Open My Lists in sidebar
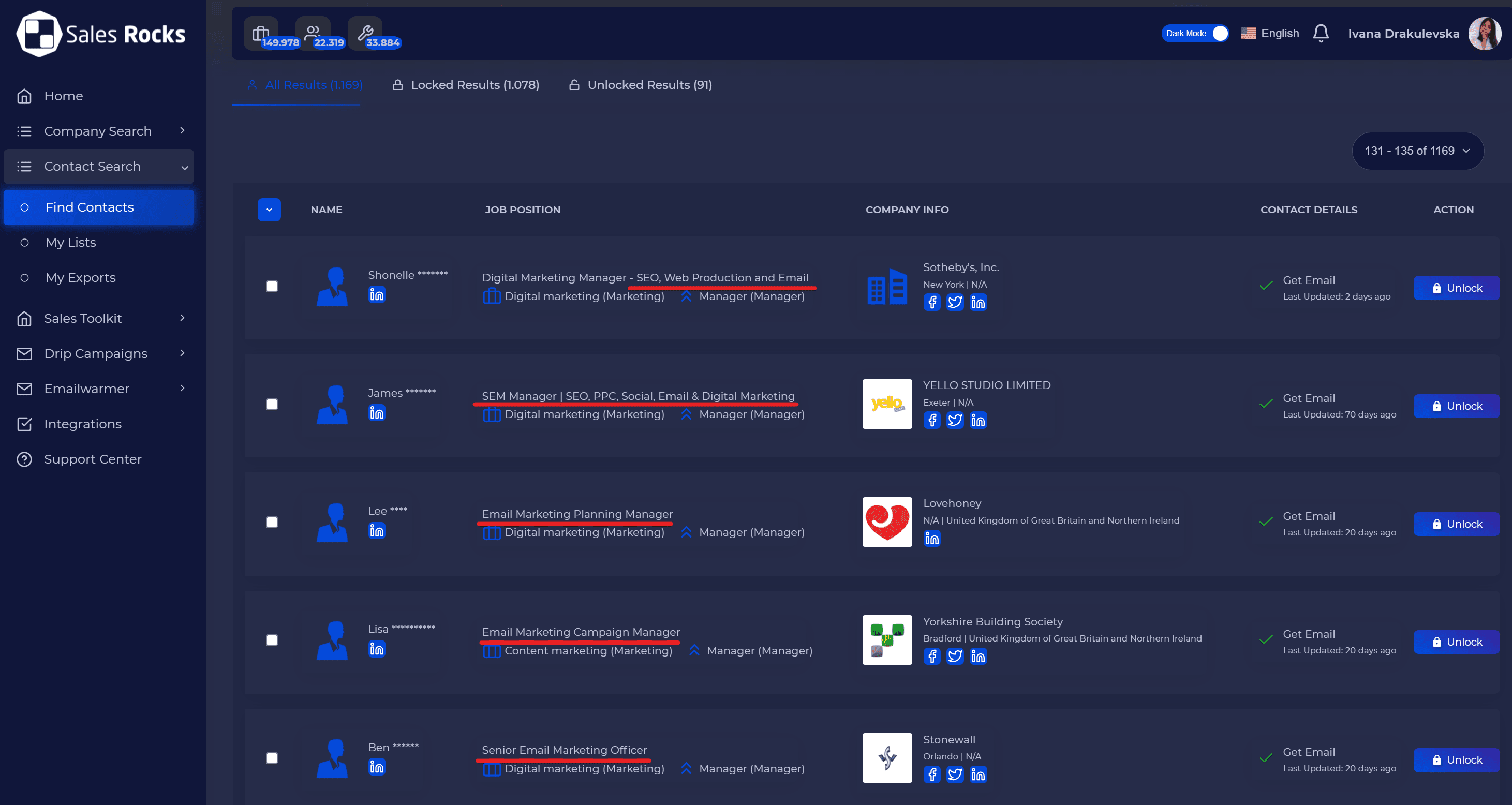 pyautogui.click(x=70, y=242)
